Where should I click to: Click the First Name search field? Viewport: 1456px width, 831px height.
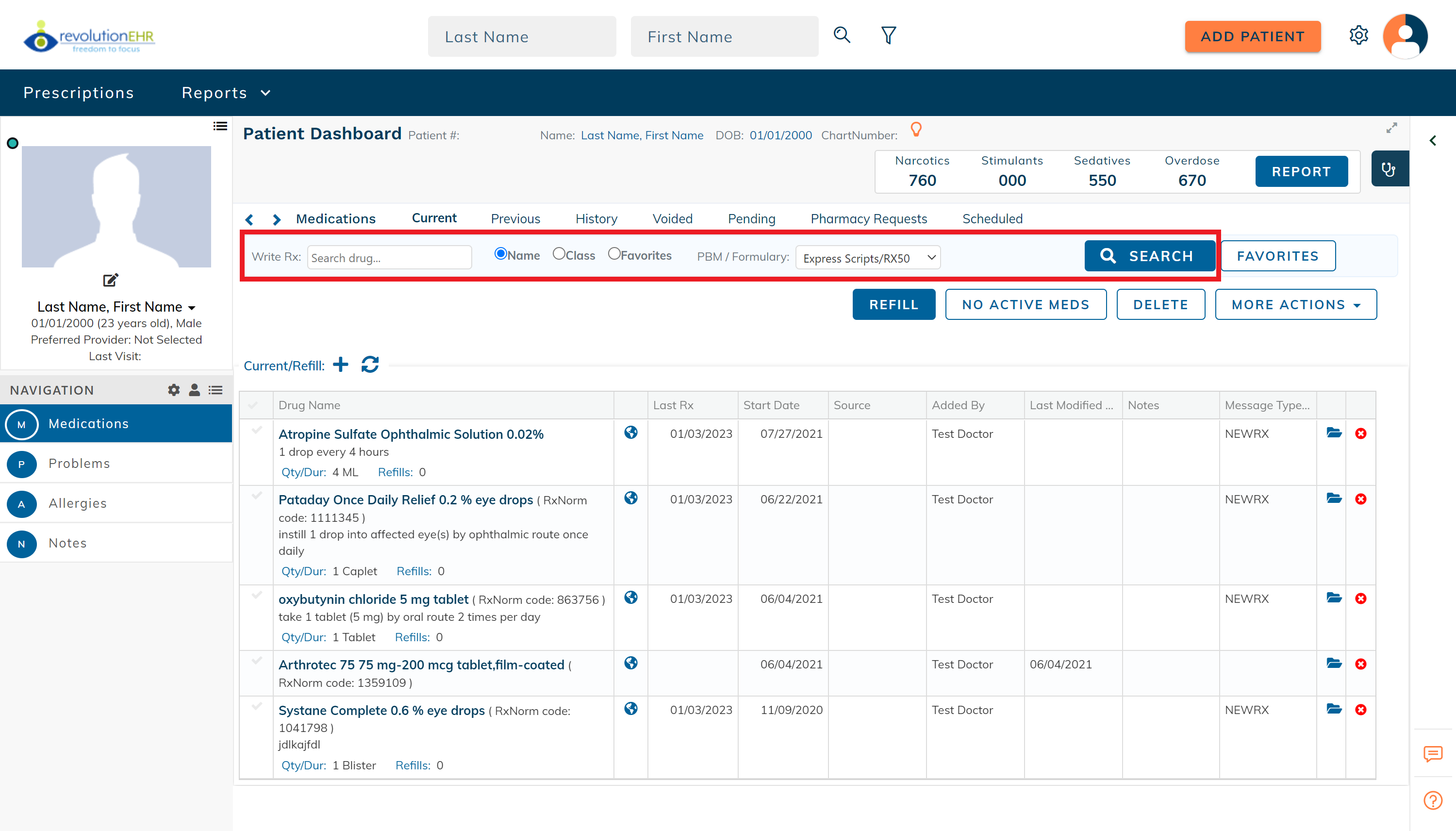tap(724, 36)
